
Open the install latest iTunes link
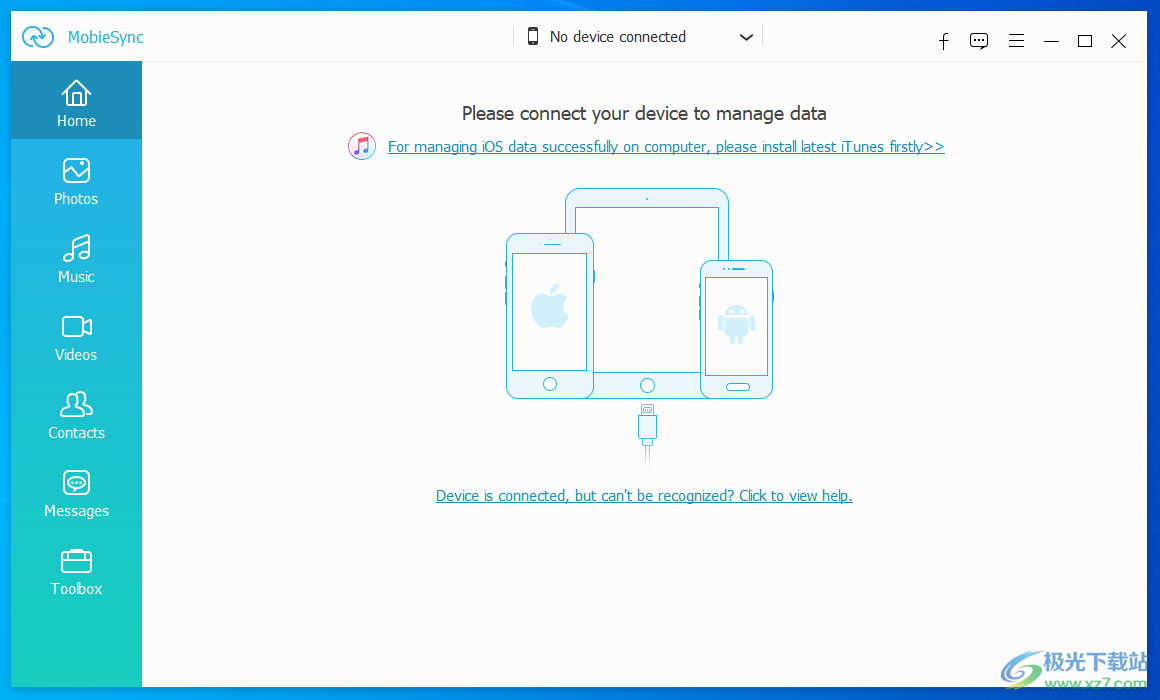tap(665, 146)
